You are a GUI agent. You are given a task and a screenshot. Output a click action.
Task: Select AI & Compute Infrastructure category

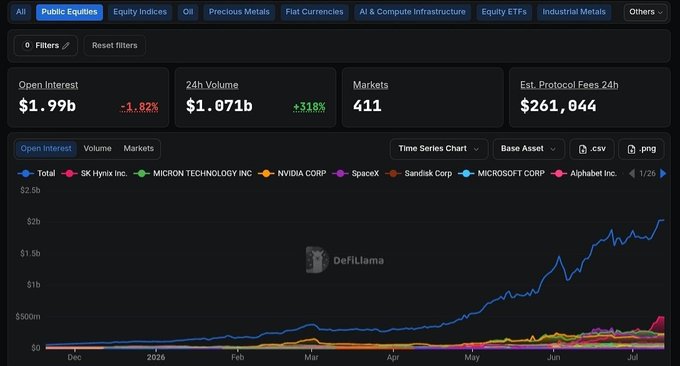(412, 12)
